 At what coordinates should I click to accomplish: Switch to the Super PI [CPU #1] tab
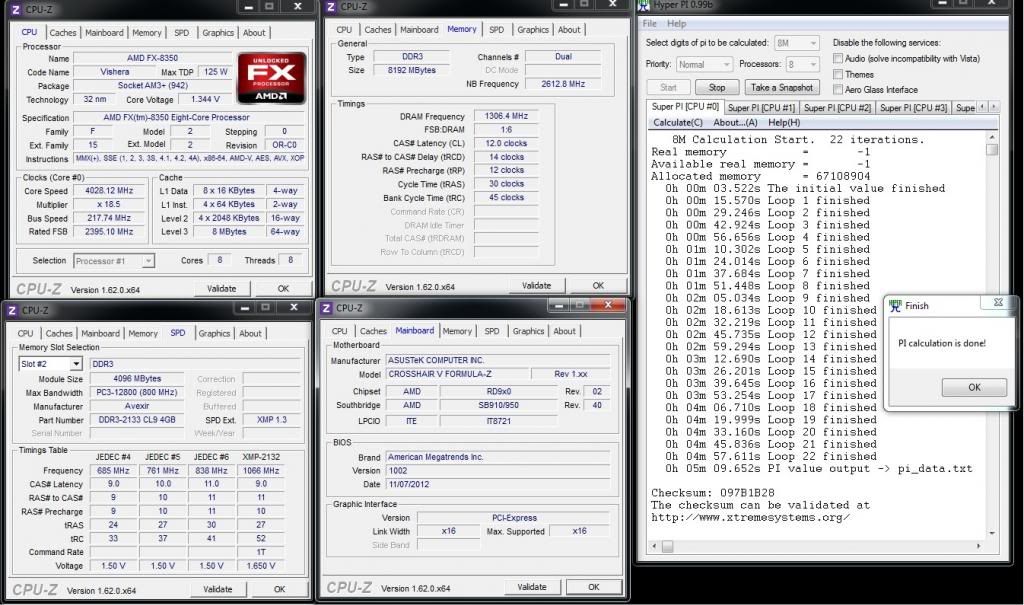761,107
